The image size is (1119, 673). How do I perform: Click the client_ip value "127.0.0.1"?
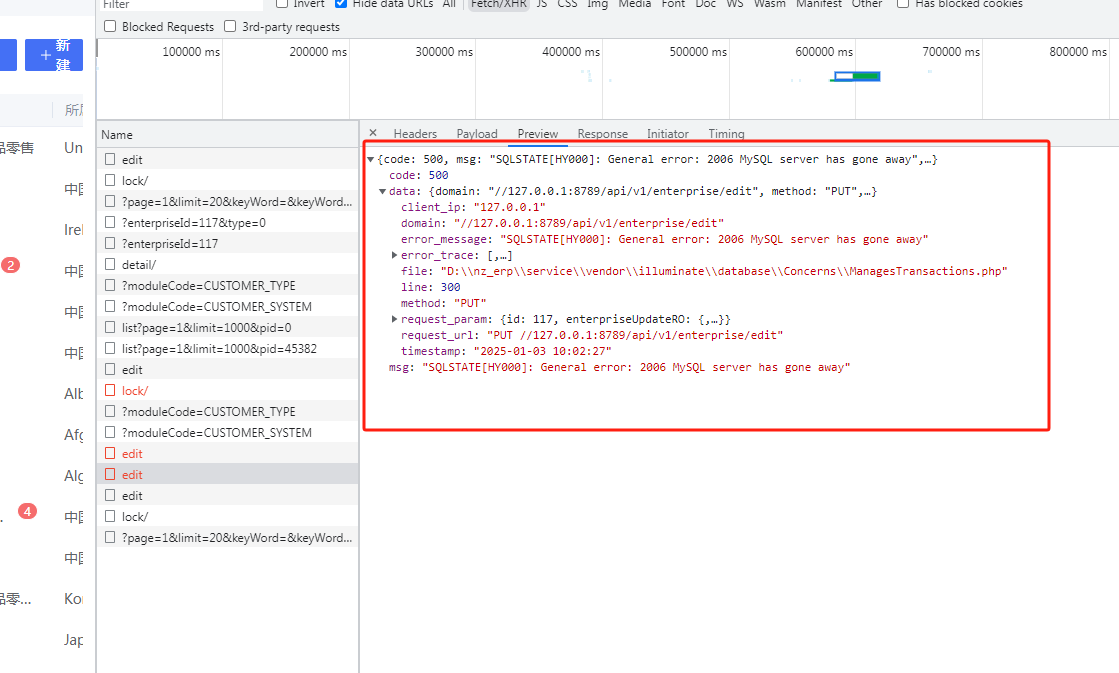point(510,207)
